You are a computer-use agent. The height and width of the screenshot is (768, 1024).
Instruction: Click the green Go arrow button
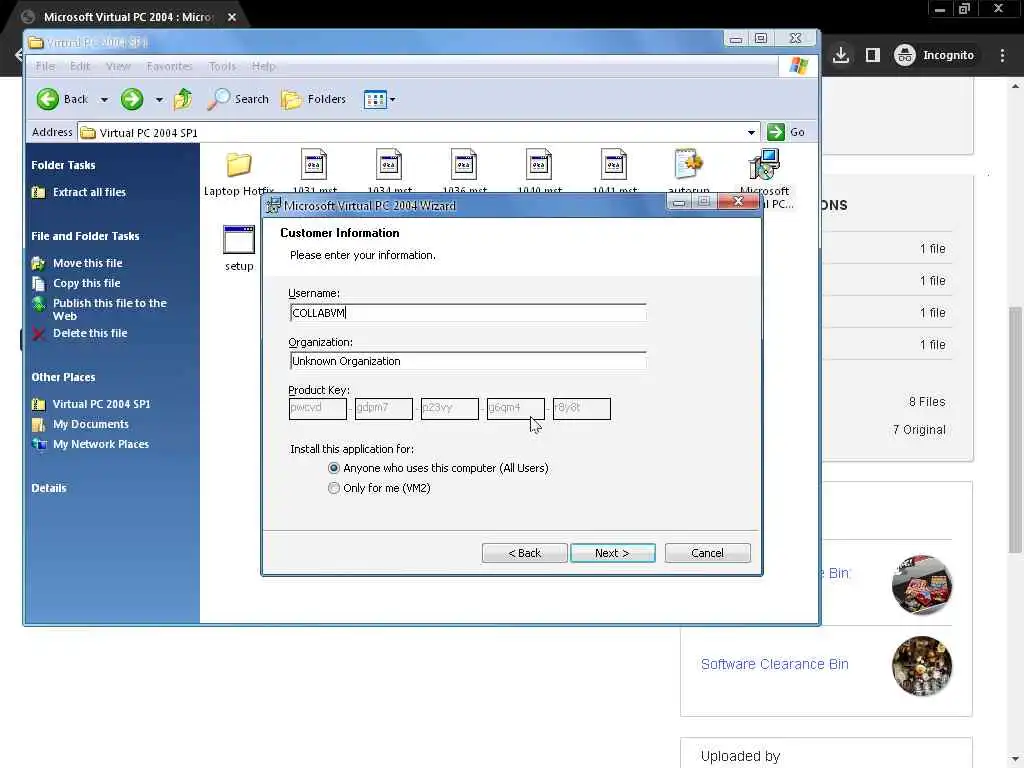776,132
